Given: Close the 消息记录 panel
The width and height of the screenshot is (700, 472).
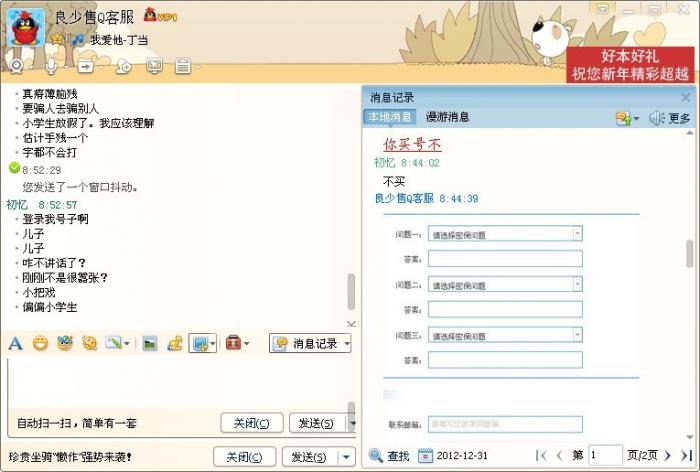Looking at the screenshot, I should (x=686, y=97).
